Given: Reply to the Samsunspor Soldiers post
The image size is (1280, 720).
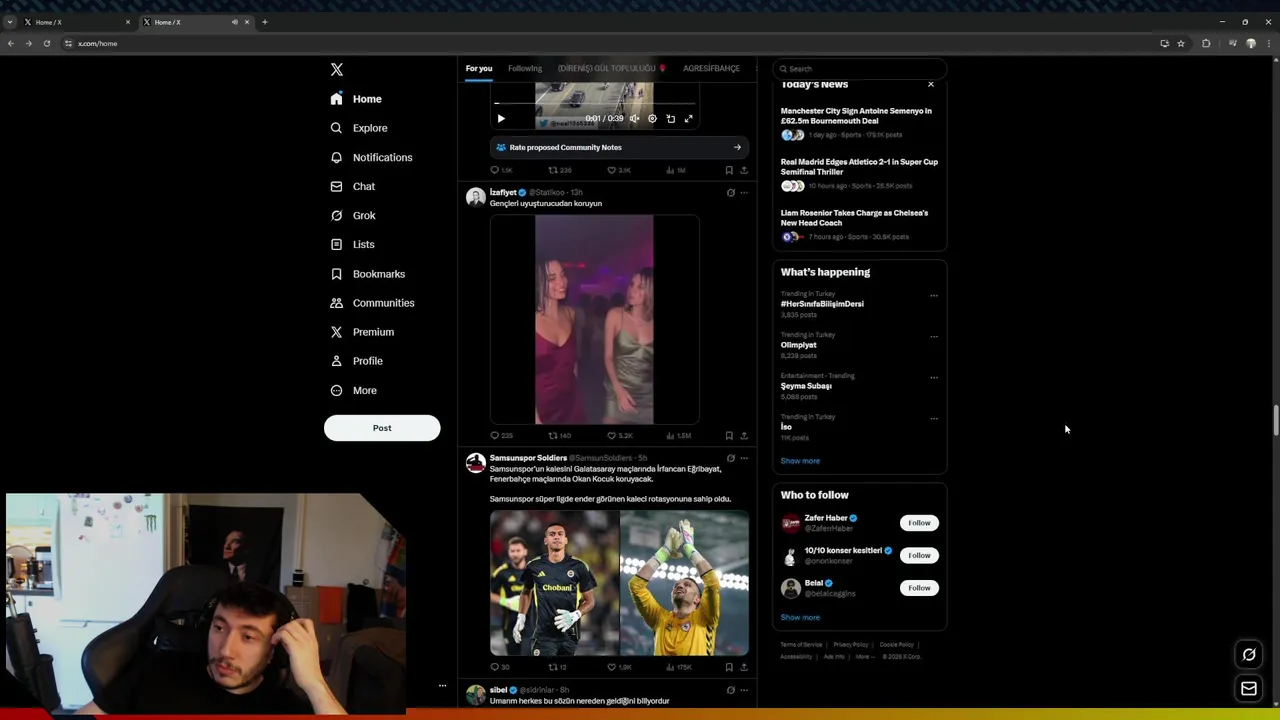Looking at the screenshot, I should point(500,667).
